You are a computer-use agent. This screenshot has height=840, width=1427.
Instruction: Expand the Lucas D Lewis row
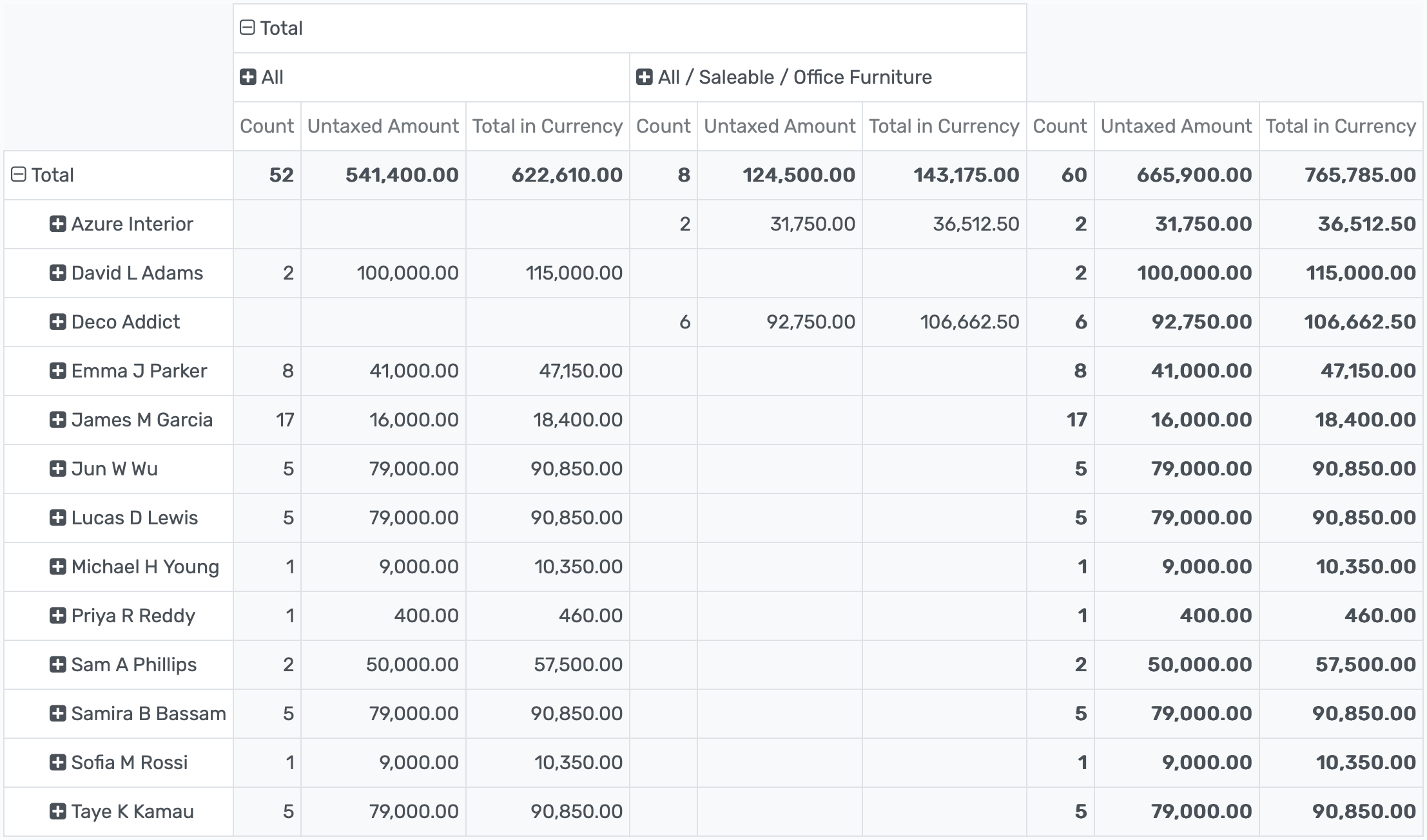tap(57, 517)
